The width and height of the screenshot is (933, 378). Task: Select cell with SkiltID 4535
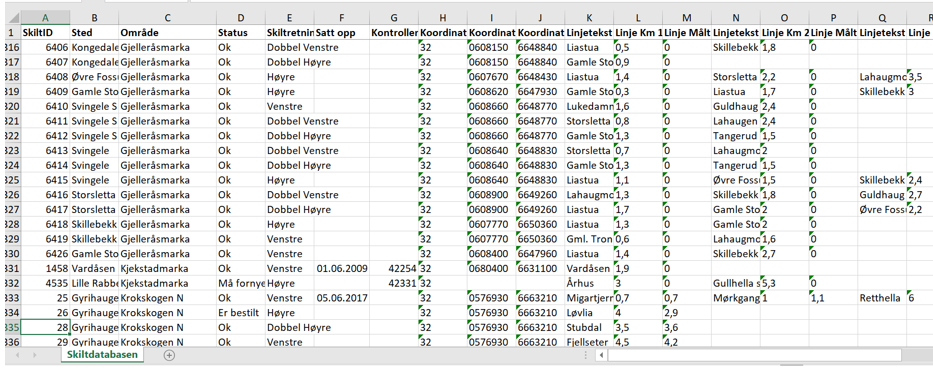pos(45,283)
